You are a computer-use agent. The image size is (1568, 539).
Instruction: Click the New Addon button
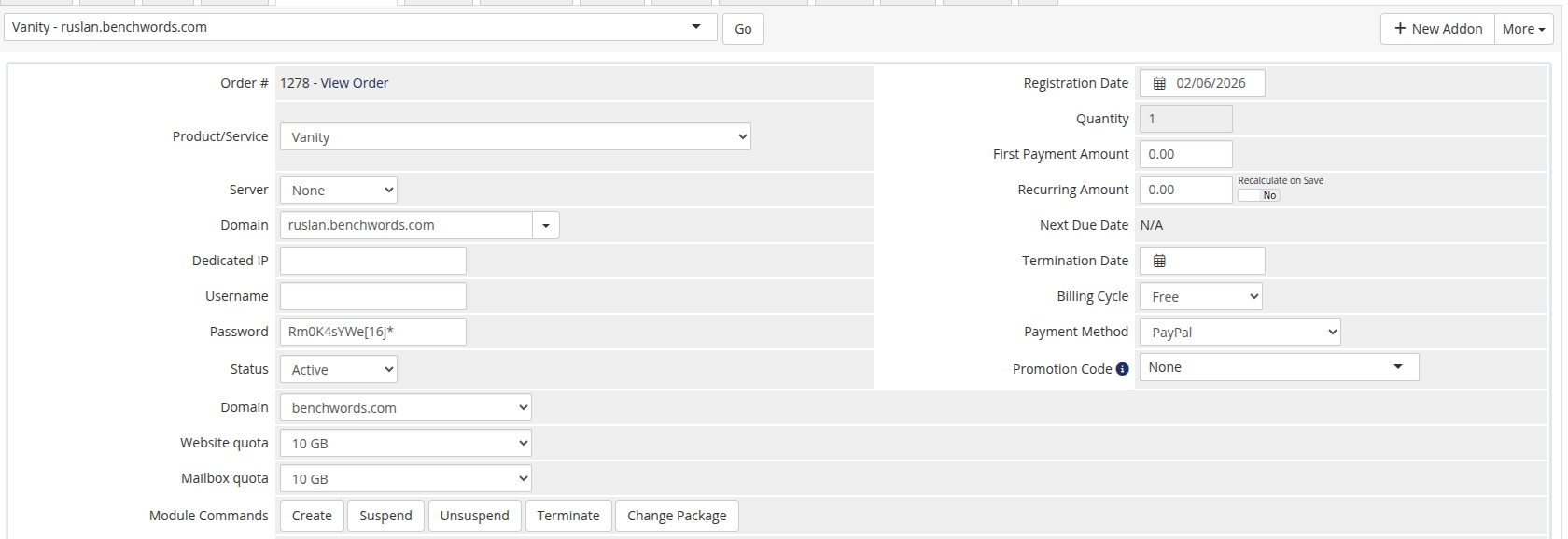tap(1437, 29)
